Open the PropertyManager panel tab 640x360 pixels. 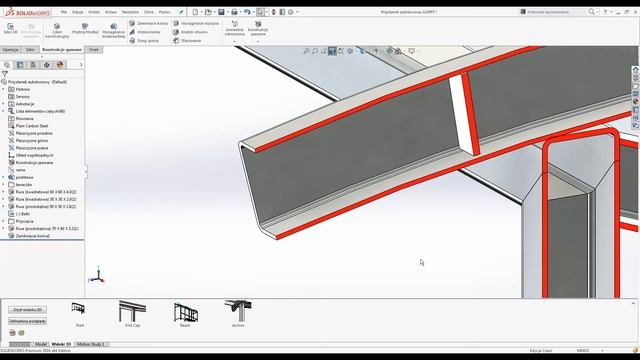point(20,65)
